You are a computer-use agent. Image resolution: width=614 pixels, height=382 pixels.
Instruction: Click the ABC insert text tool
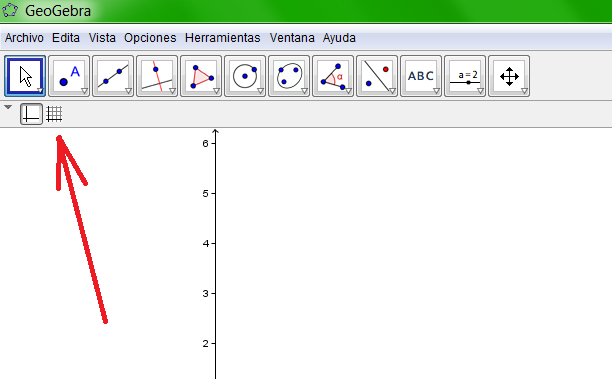[x=421, y=76]
